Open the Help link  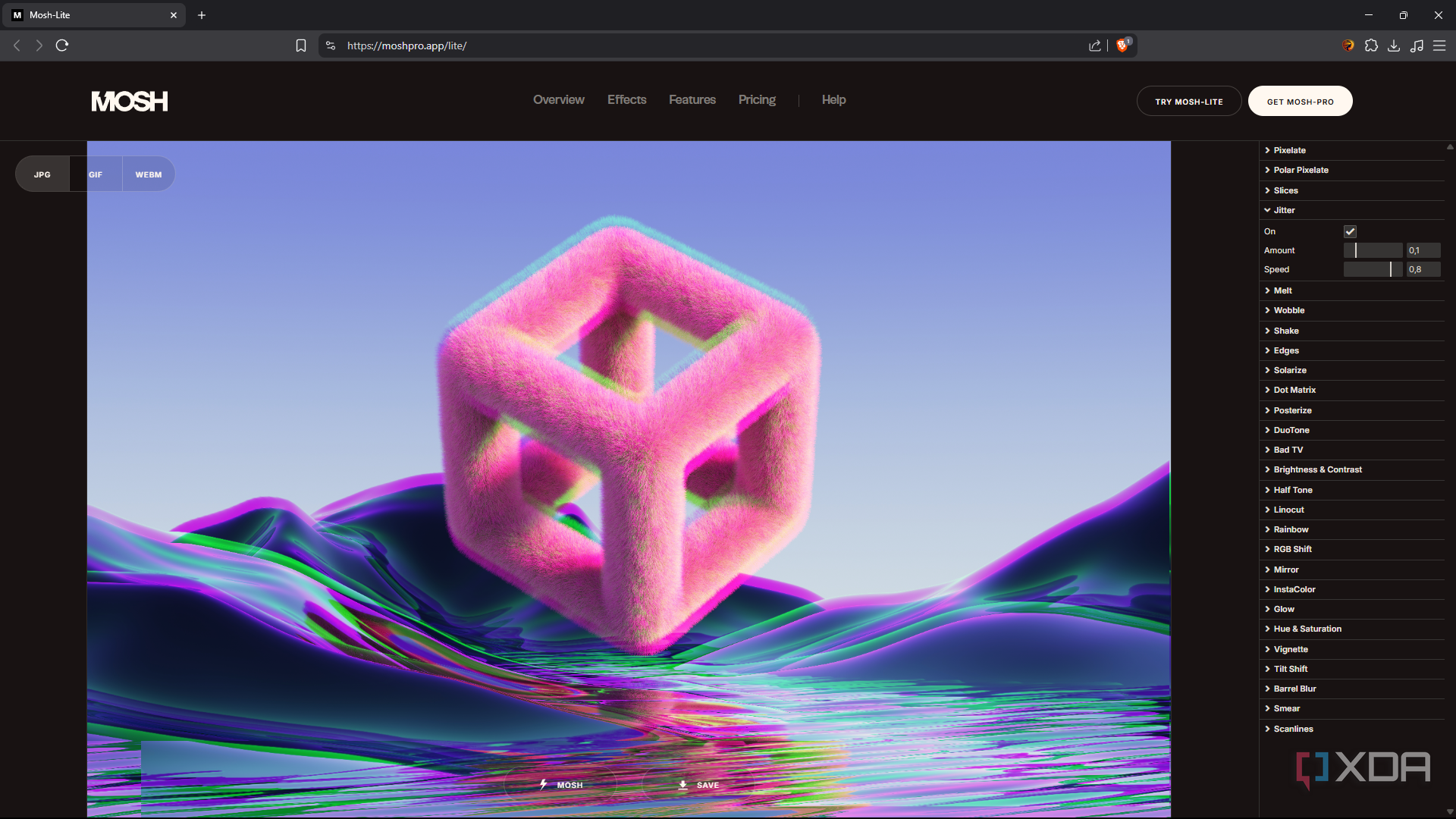[x=833, y=100]
